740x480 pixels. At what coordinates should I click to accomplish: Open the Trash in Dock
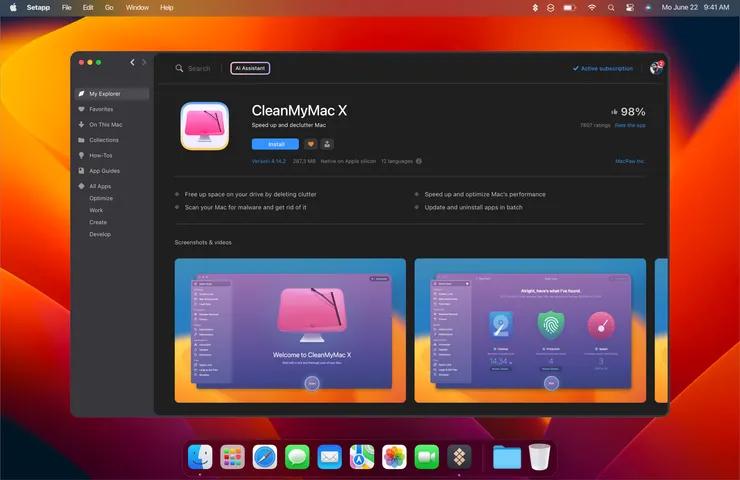tap(539, 457)
